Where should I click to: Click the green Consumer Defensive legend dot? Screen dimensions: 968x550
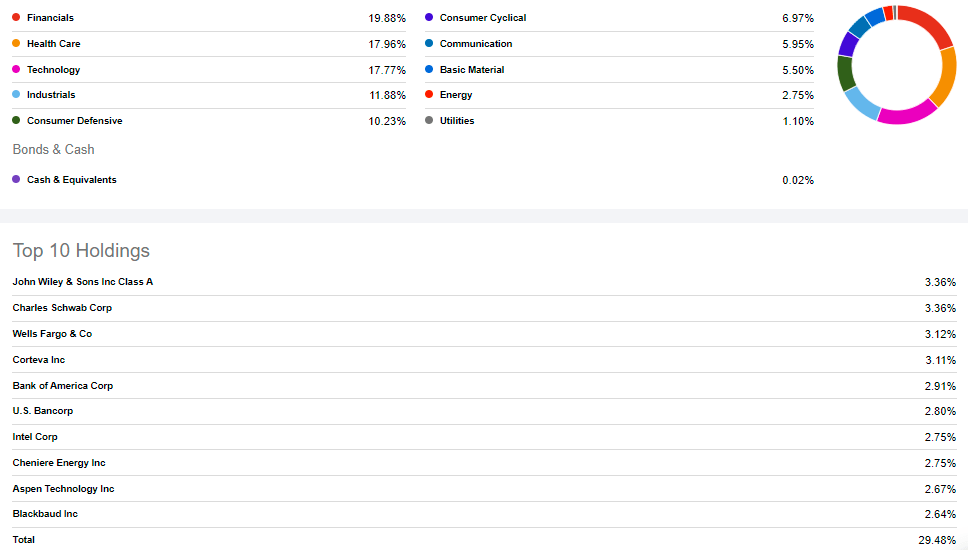click(16, 120)
